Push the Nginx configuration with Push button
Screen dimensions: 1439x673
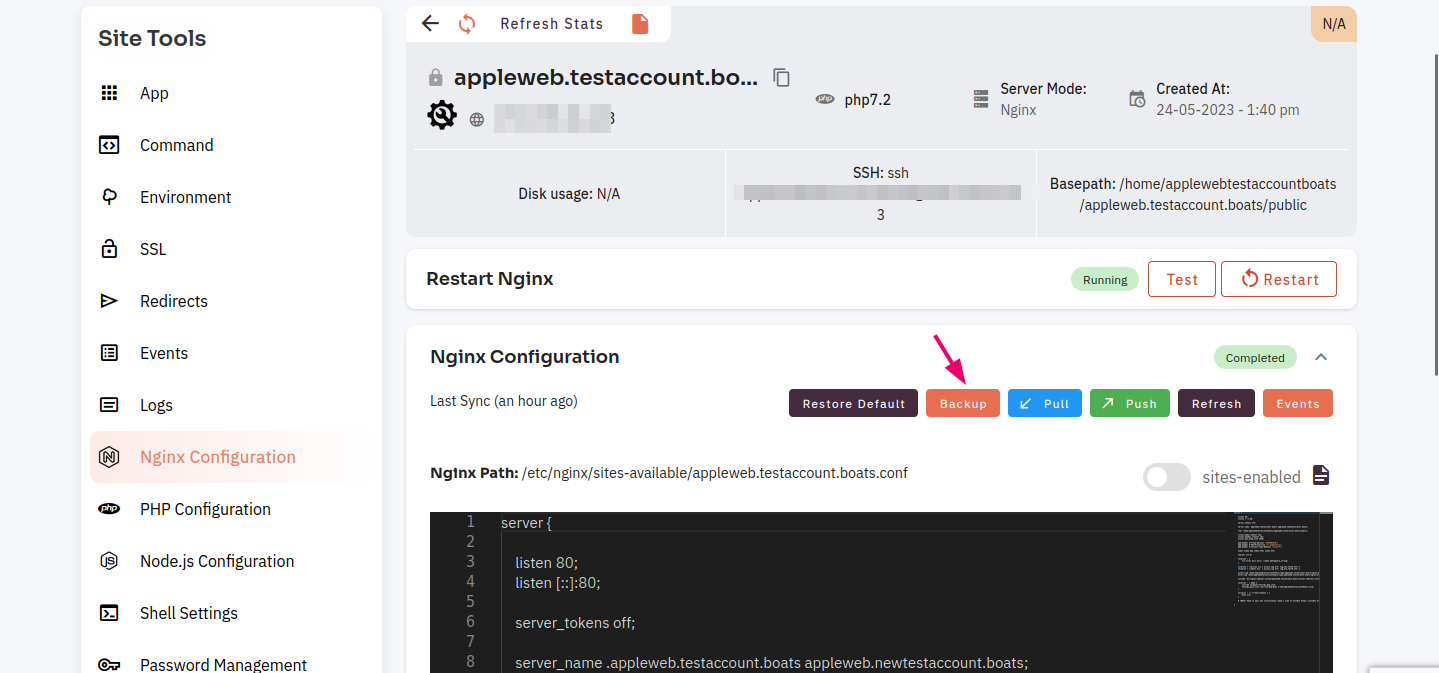(1129, 404)
